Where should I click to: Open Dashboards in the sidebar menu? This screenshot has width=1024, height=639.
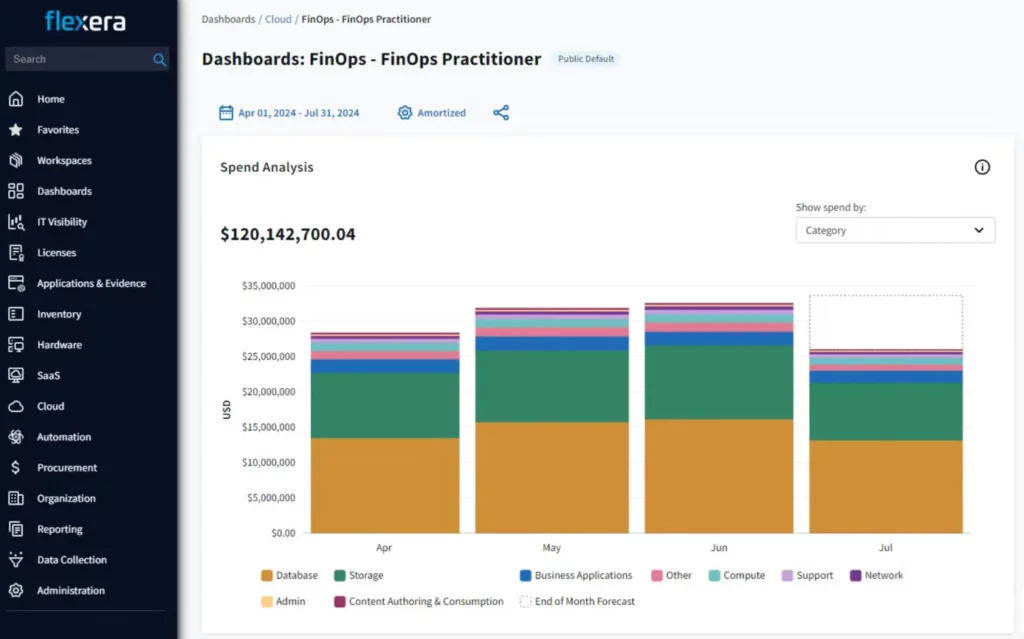pos(64,191)
